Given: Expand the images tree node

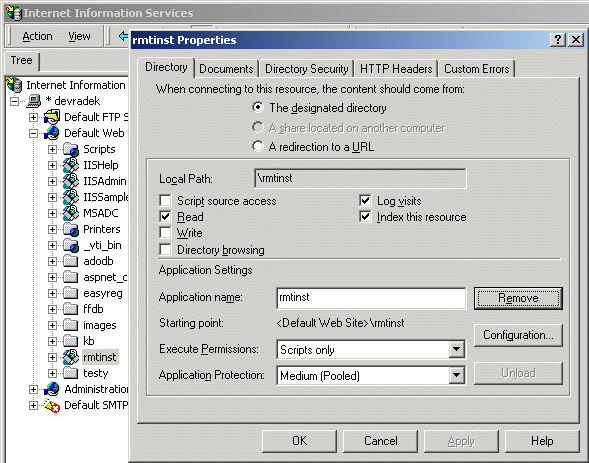Looking at the screenshot, I should click(x=53, y=326).
